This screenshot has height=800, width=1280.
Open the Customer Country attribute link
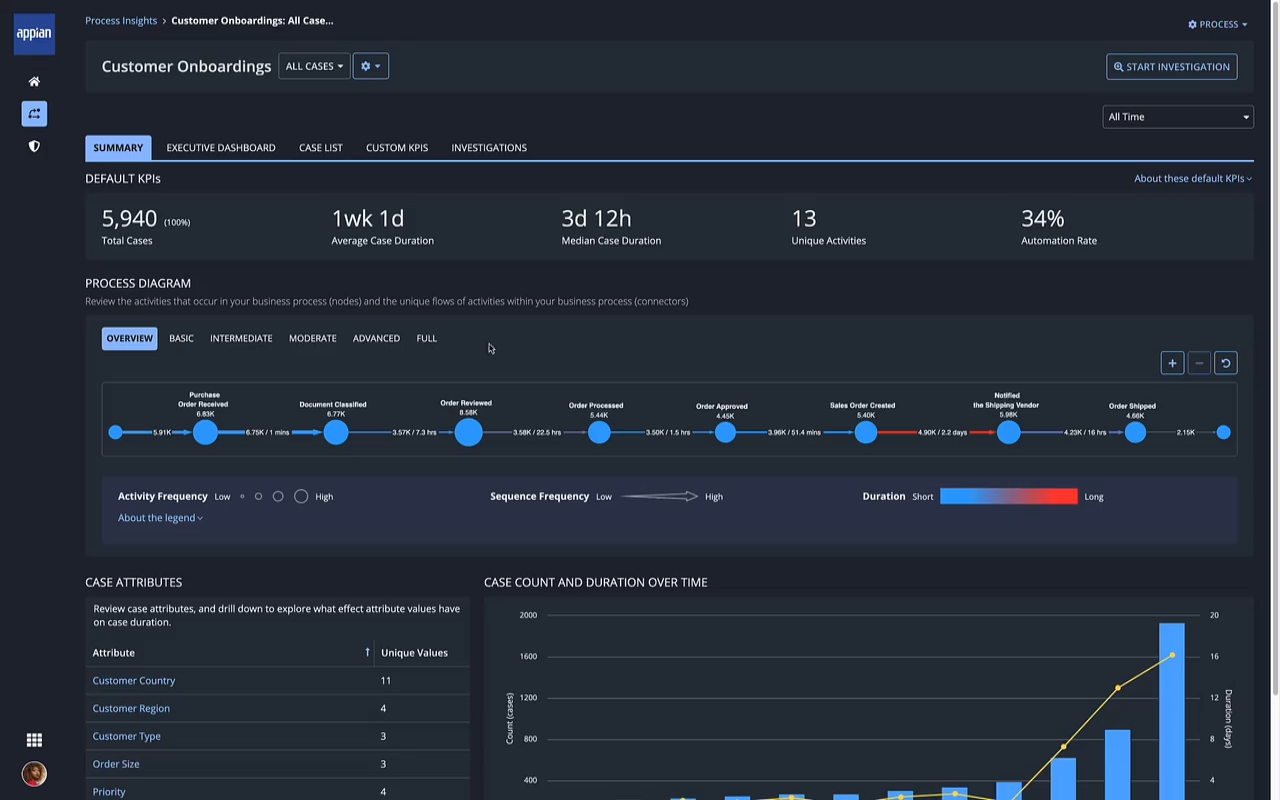pos(134,681)
